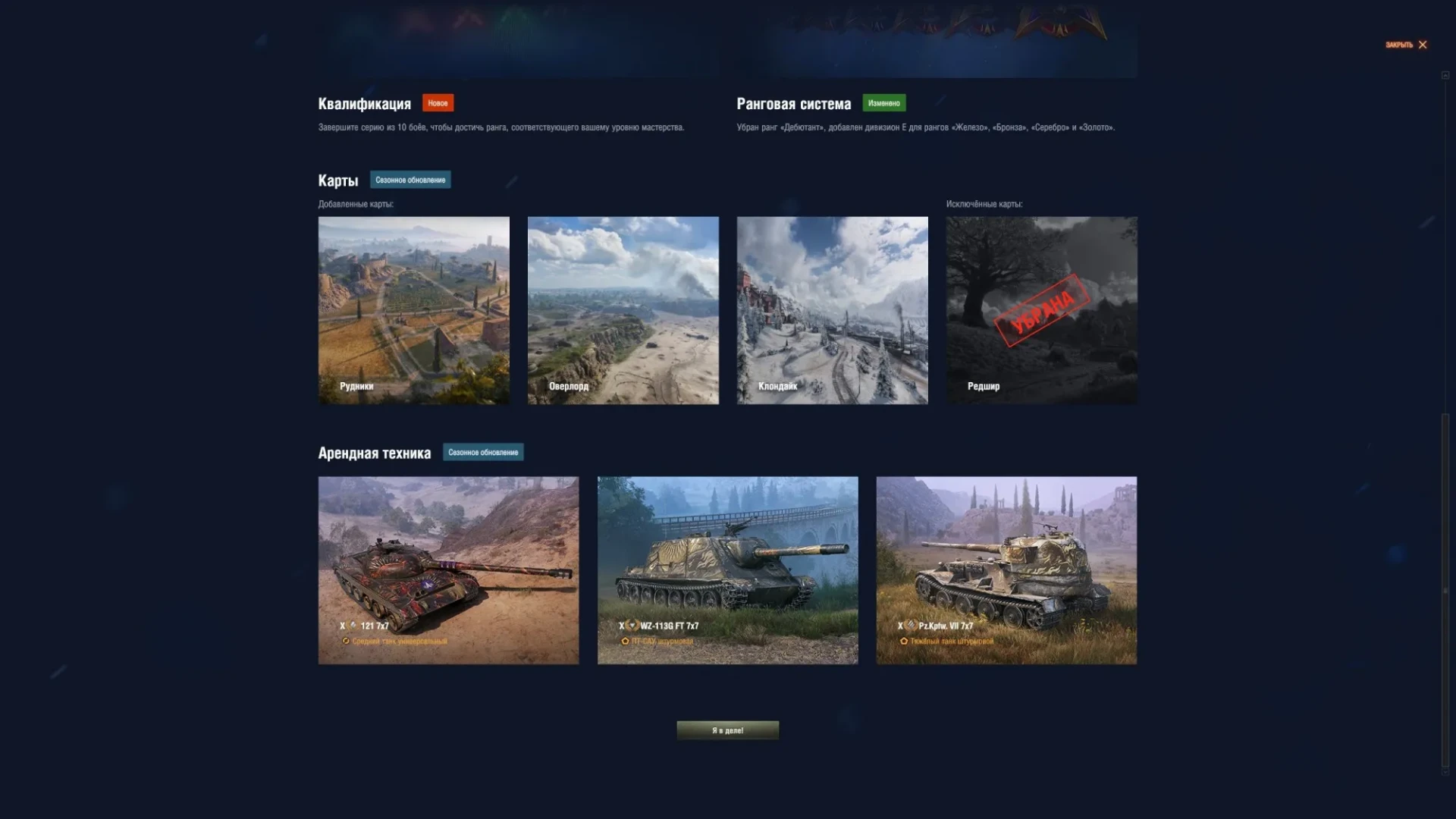The width and height of the screenshot is (1456, 819).
Task: Click Сезонное обновление tag next to Арендная техника
Action: (483, 453)
